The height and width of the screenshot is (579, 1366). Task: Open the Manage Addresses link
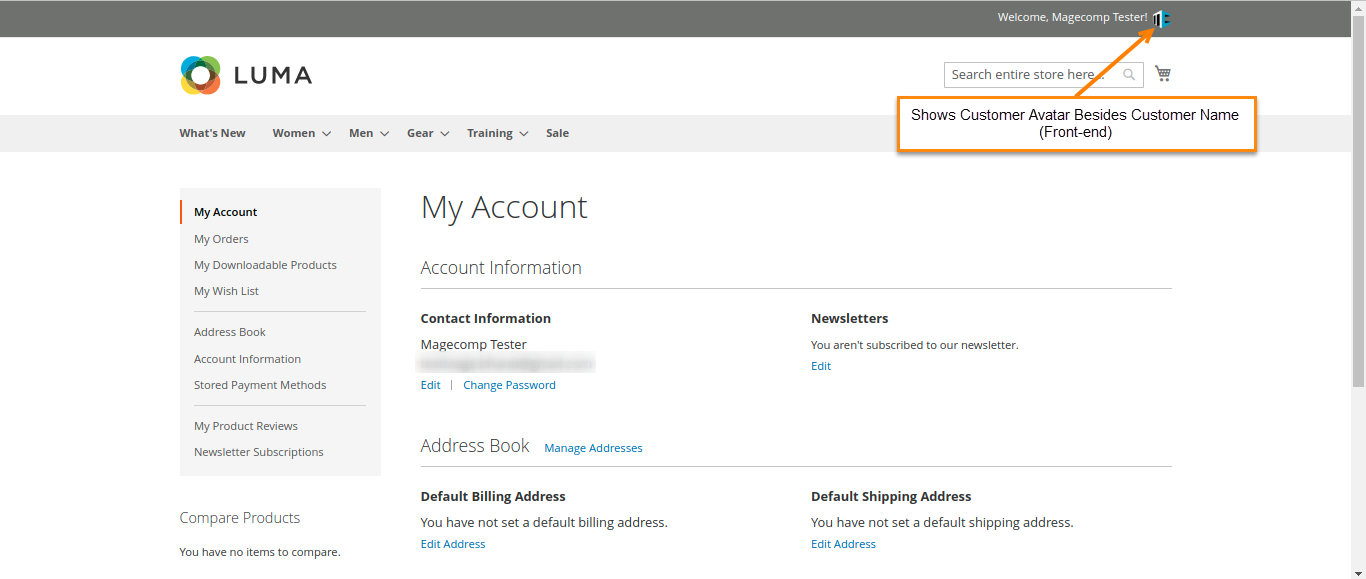(593, 448)
